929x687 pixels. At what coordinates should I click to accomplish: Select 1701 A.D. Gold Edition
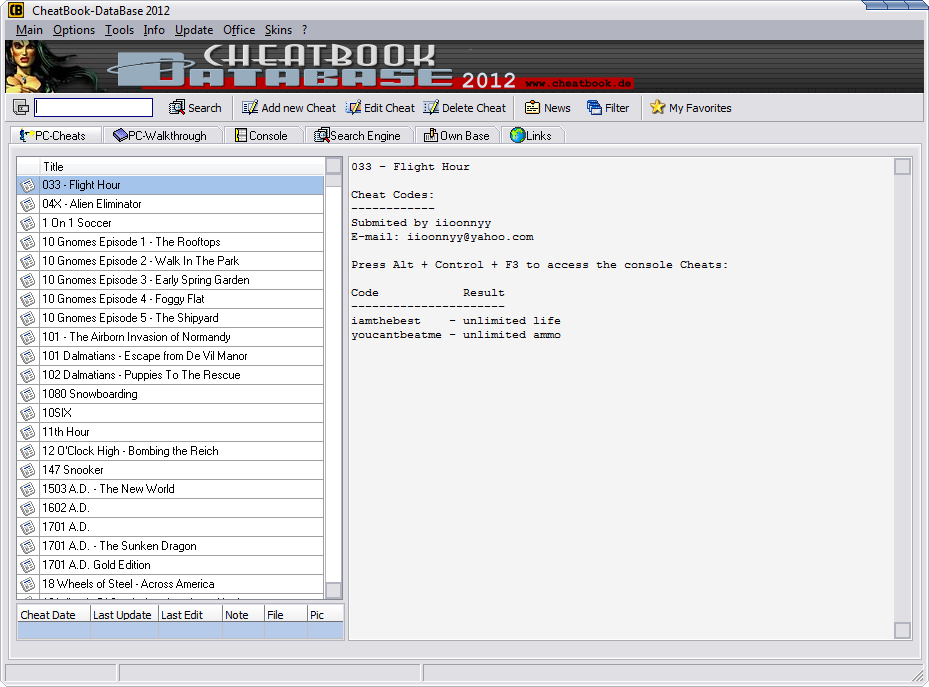tap(170, 564)
